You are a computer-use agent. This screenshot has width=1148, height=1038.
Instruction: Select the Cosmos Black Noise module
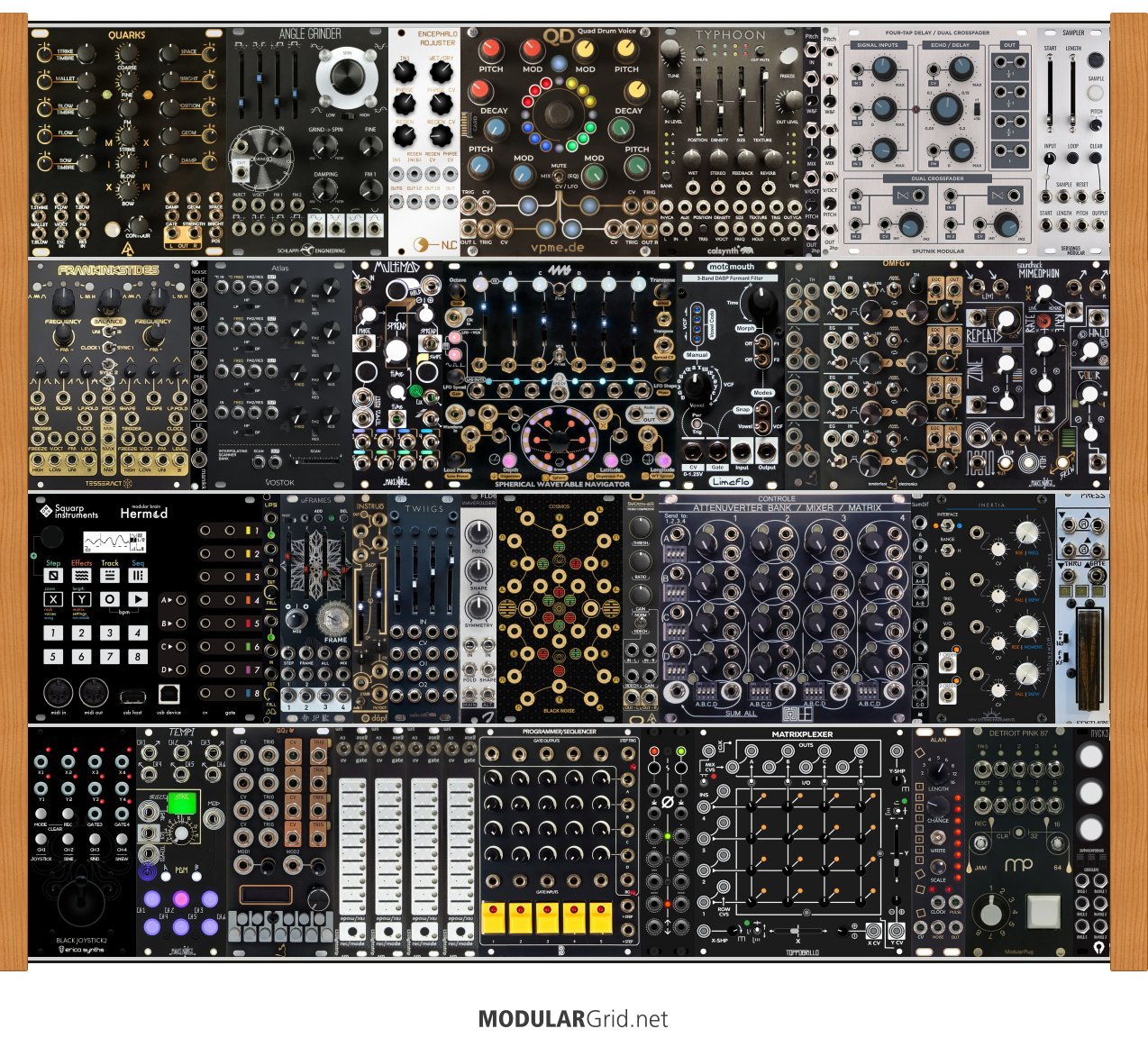click(x=559, y=608)
